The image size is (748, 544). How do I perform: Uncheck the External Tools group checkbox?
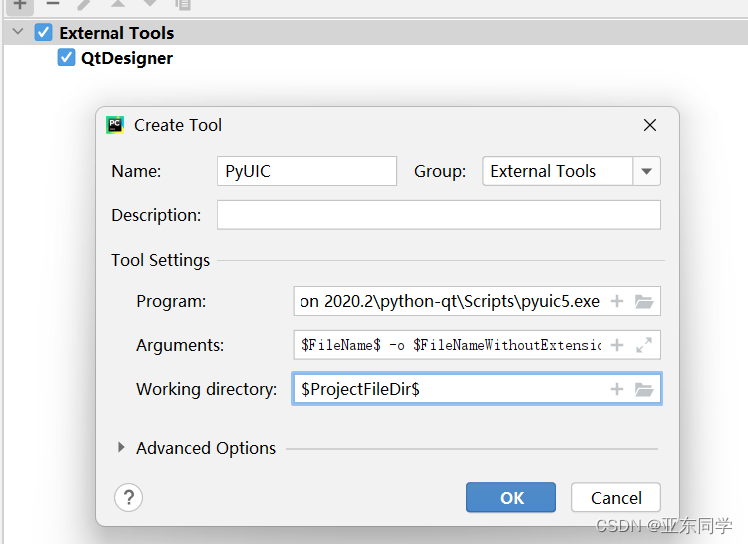pos(44,32)
